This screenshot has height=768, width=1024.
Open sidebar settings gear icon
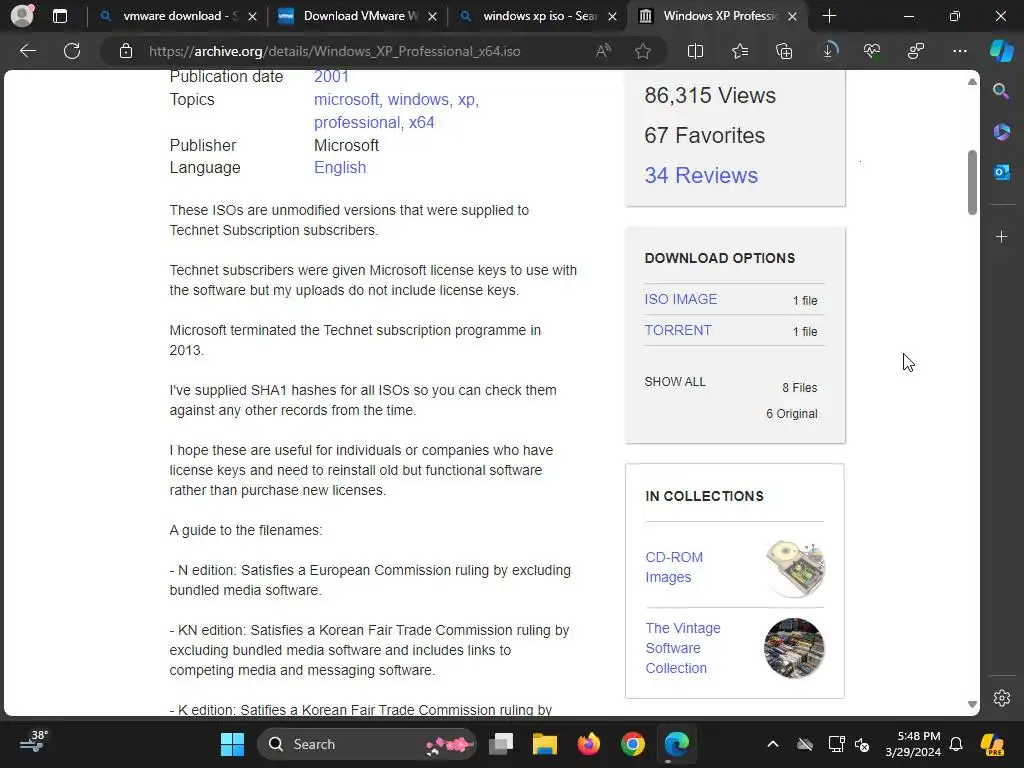point(1002,697)
